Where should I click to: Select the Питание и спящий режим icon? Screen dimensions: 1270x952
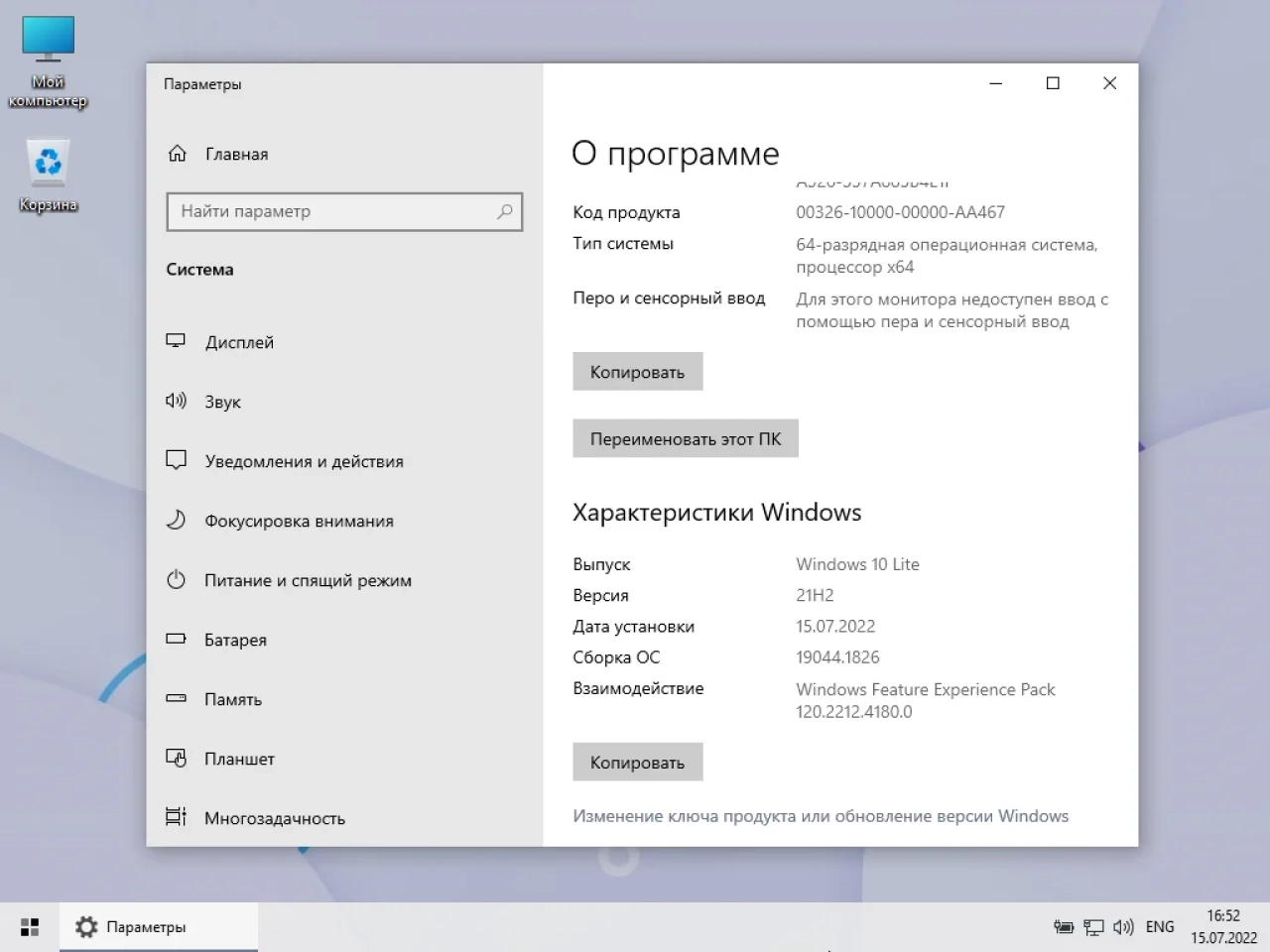tap(176, 579)
